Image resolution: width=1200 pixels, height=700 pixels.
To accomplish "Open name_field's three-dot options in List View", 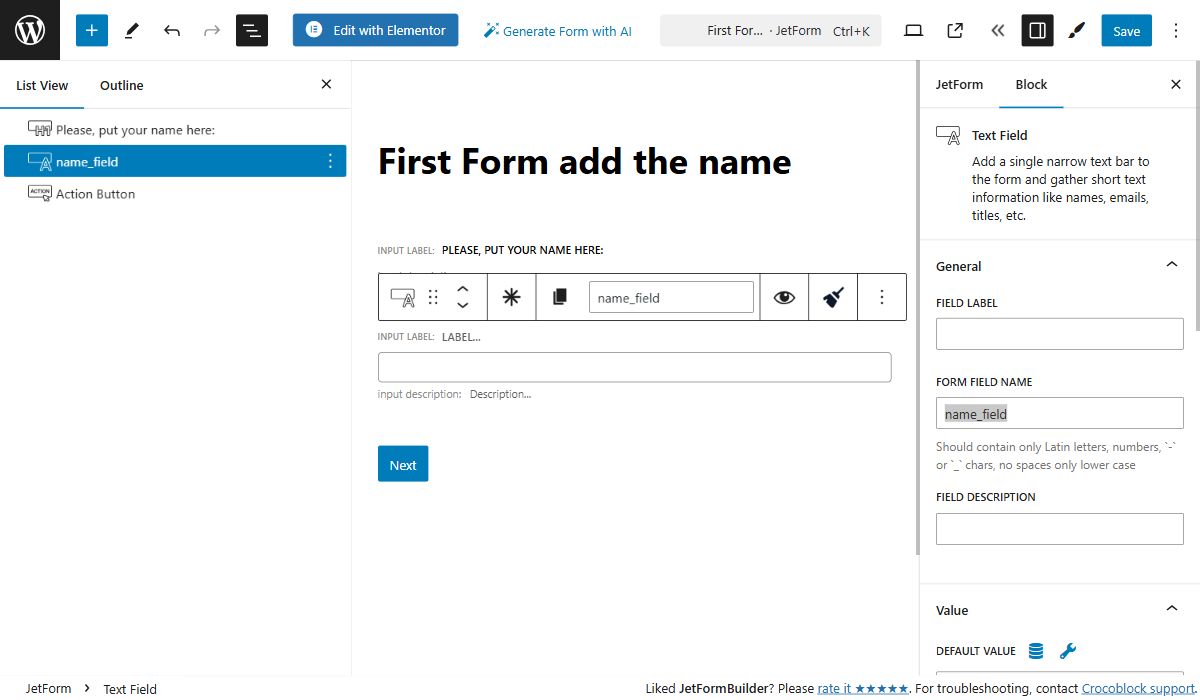I will pyautogui.click(x=331, y=161).
